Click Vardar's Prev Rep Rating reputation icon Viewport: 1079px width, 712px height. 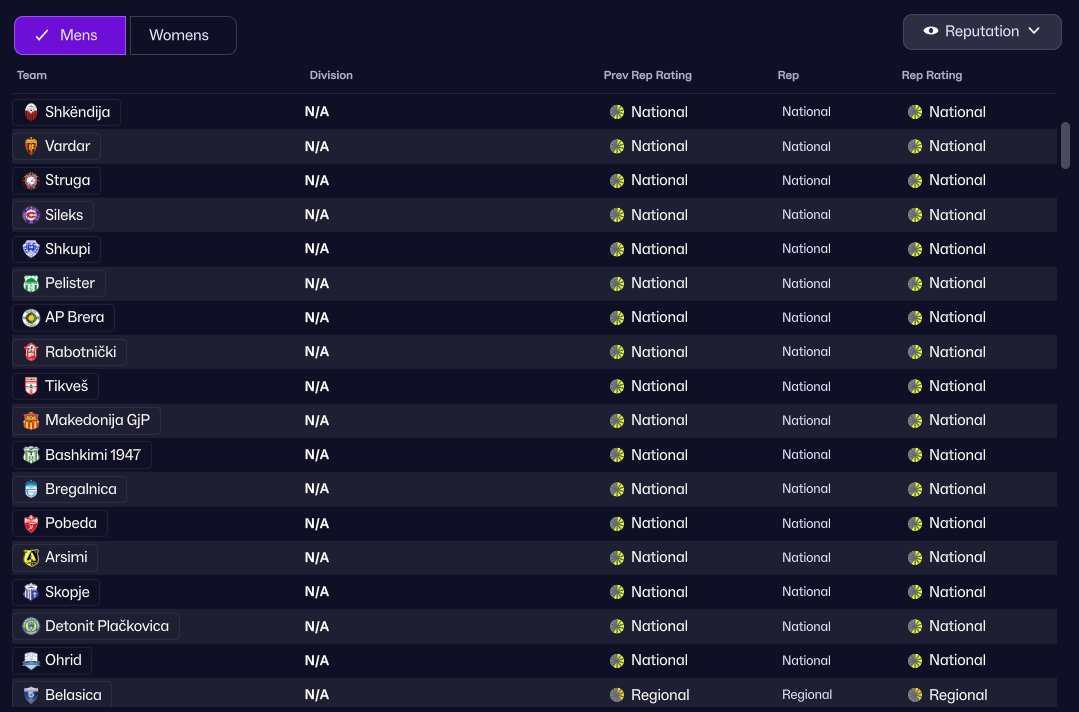coord(617,147)
